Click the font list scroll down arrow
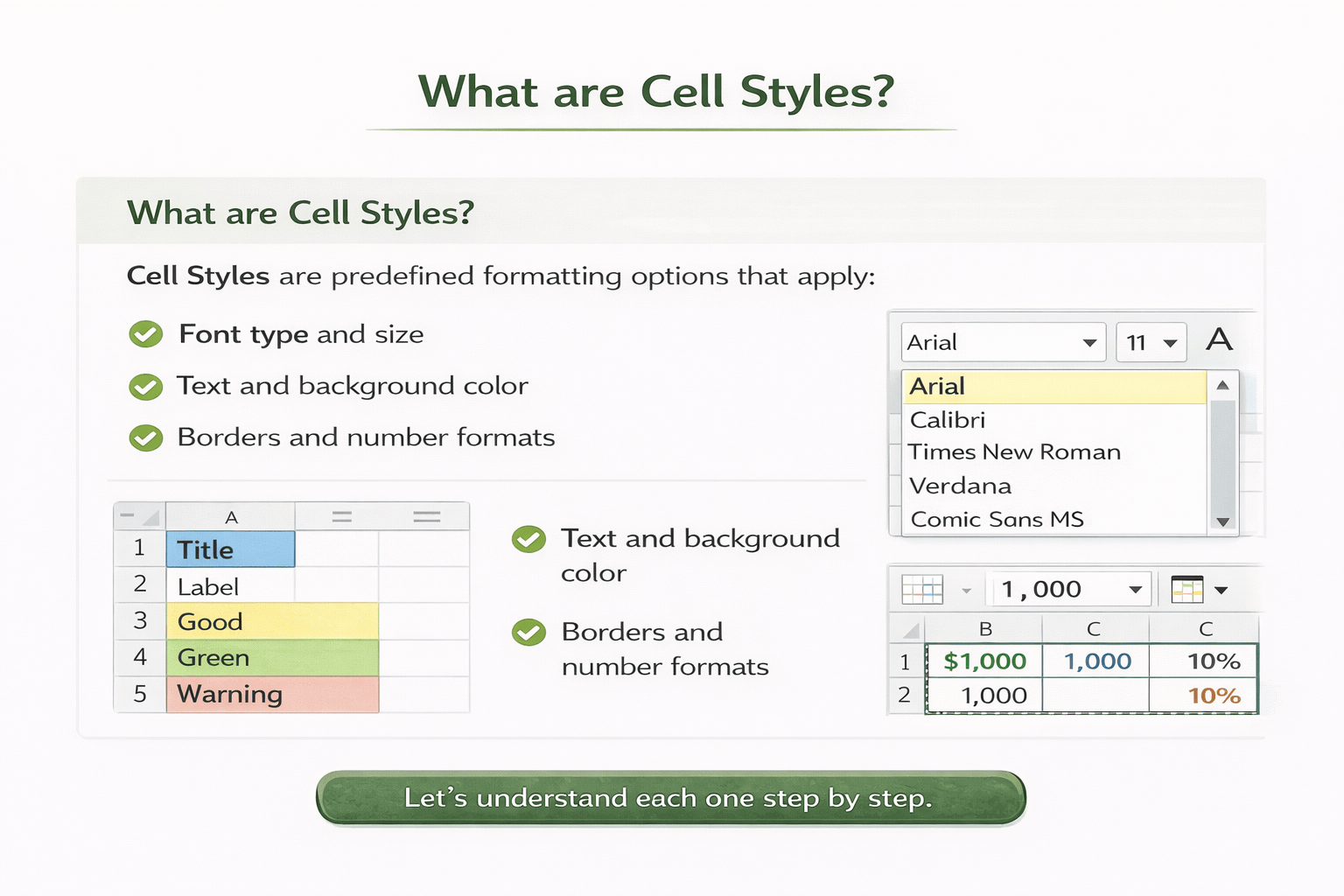 coord(1222,521)
